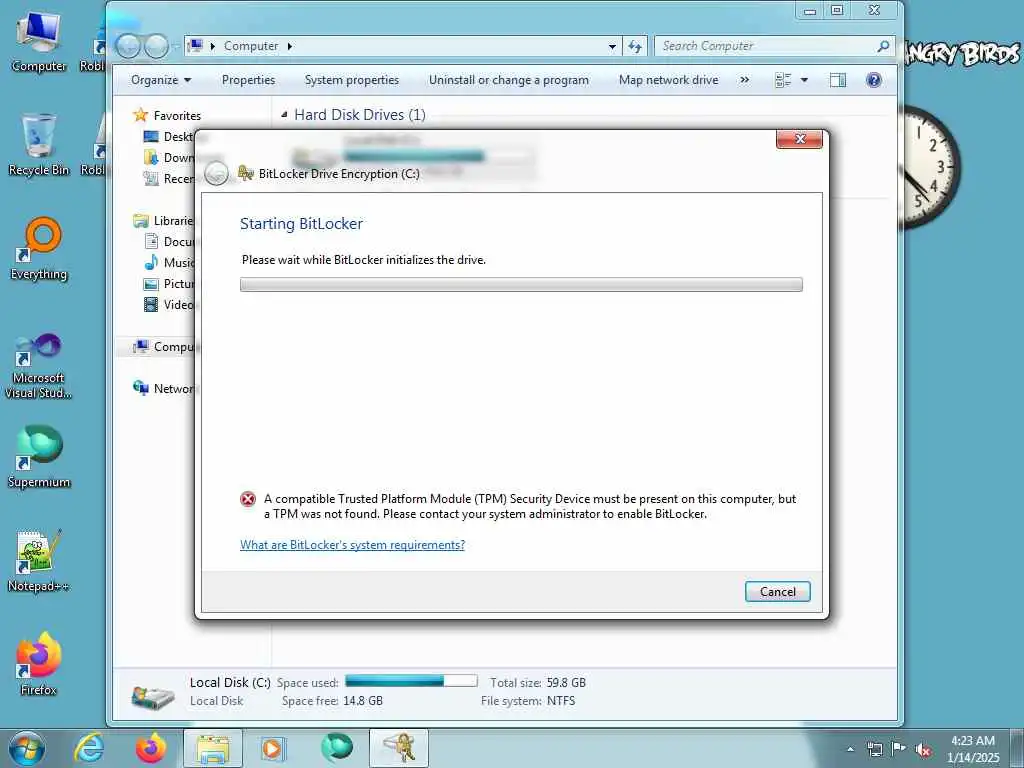Open Supermium from the taskbar
The width and height of the screenshot is (1024, 768).
coord(336,748)
